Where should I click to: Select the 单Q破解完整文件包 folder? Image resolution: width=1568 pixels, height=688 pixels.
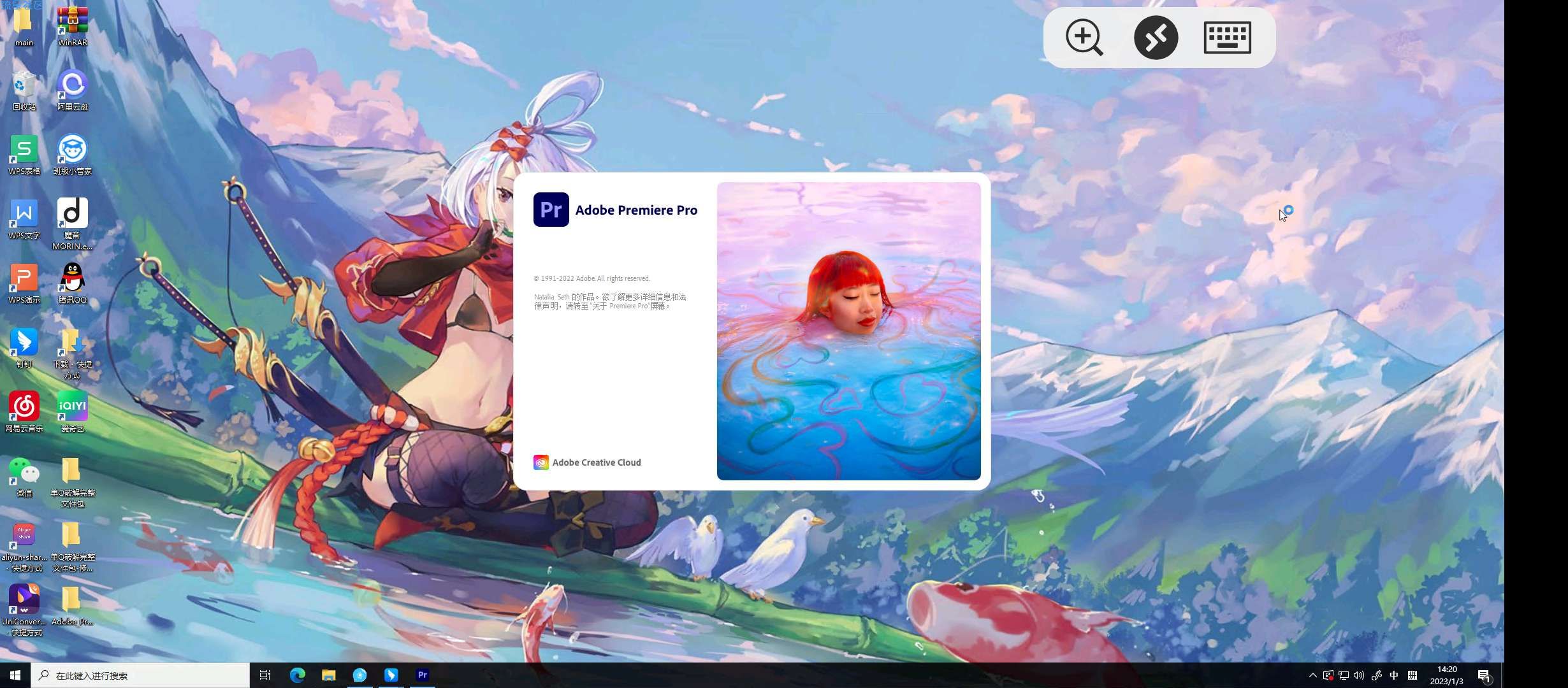coord(72,482)
